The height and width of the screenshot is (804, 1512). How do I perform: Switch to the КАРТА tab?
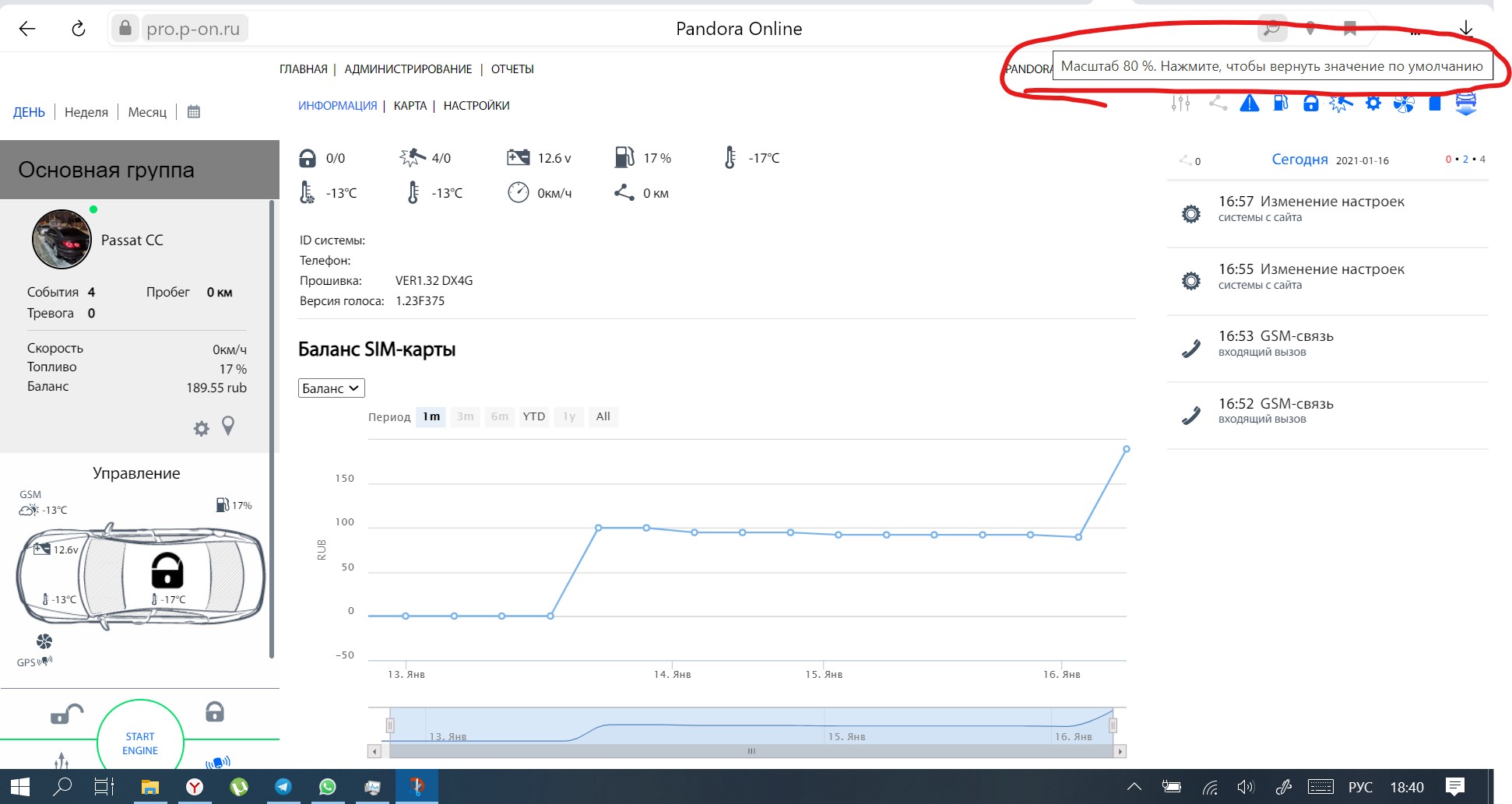tap(410, 106)
